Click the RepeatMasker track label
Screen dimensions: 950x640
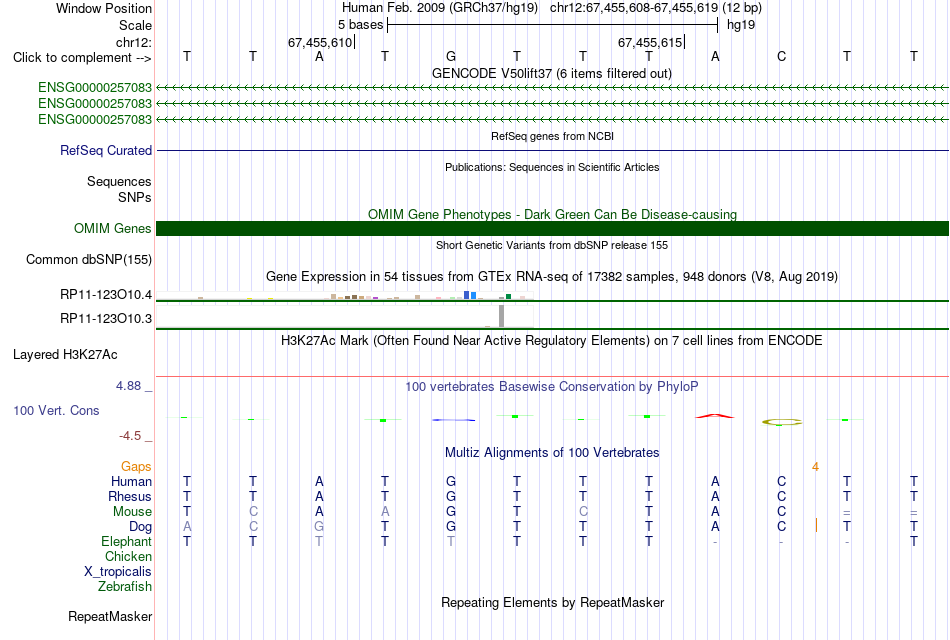[110, 616]
